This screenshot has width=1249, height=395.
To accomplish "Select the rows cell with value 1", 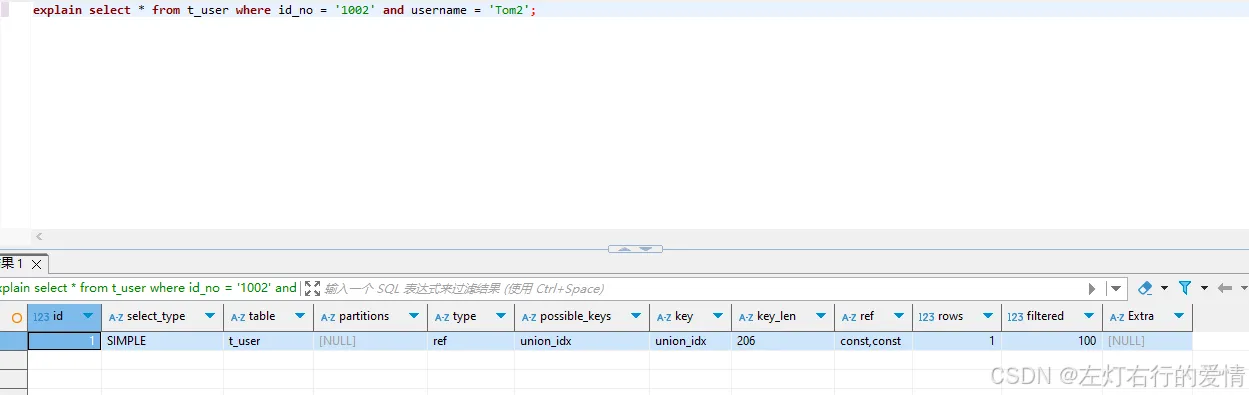I will pyautogui.click(x=957, y=341).
